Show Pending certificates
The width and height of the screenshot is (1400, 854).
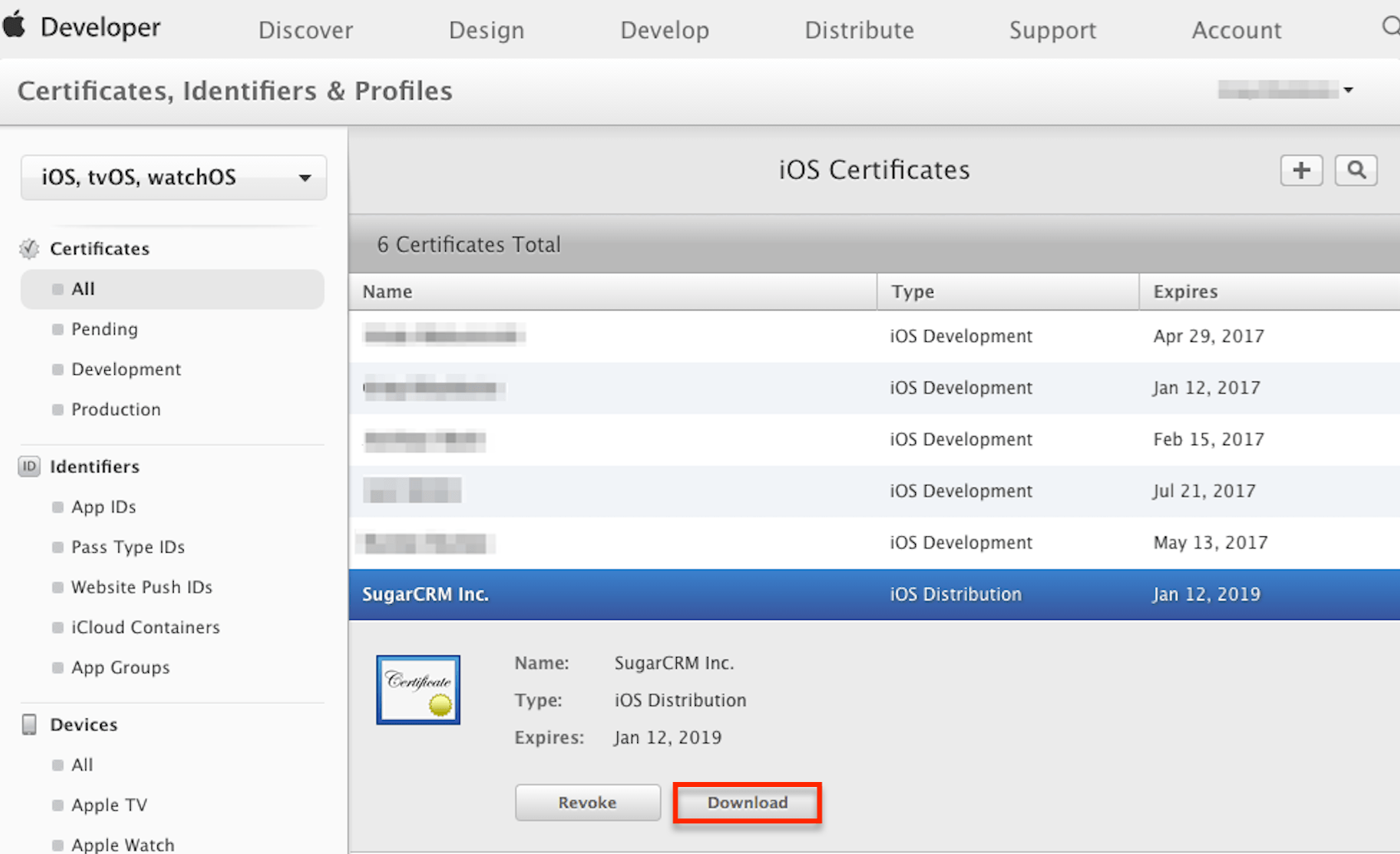pos(104,329)
